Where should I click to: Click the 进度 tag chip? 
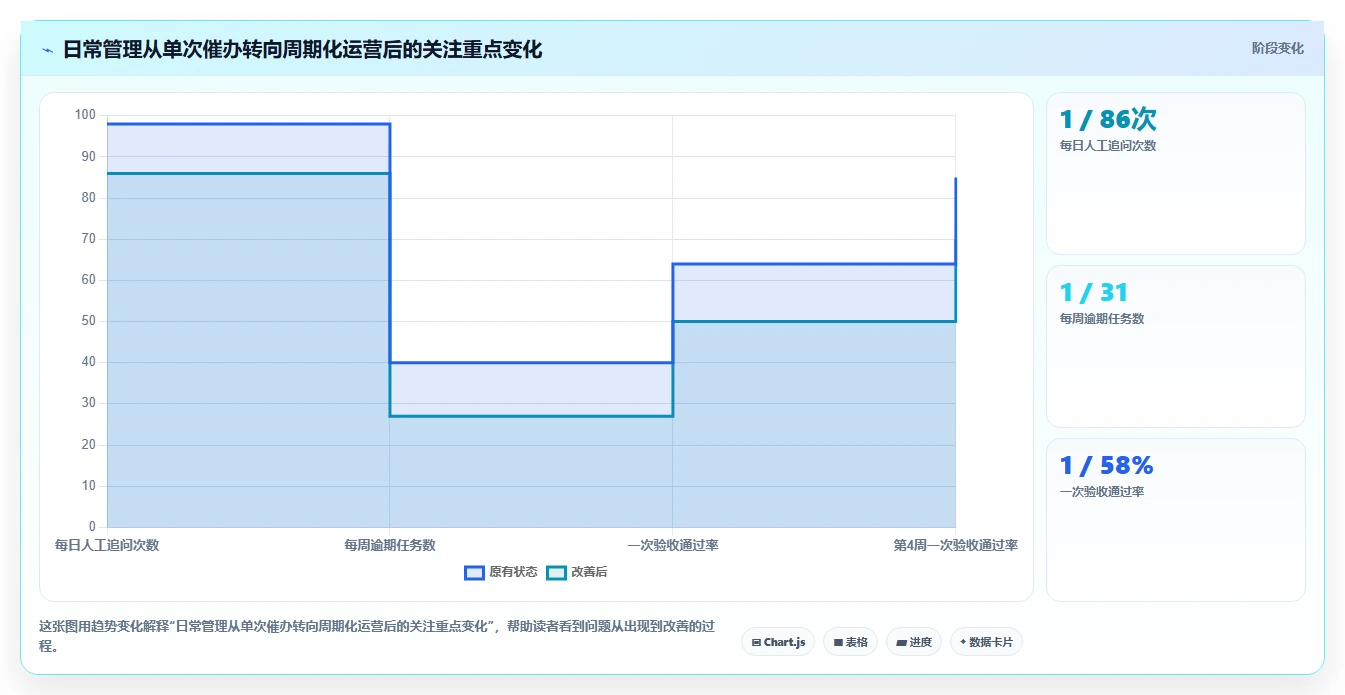coord(914,642)
